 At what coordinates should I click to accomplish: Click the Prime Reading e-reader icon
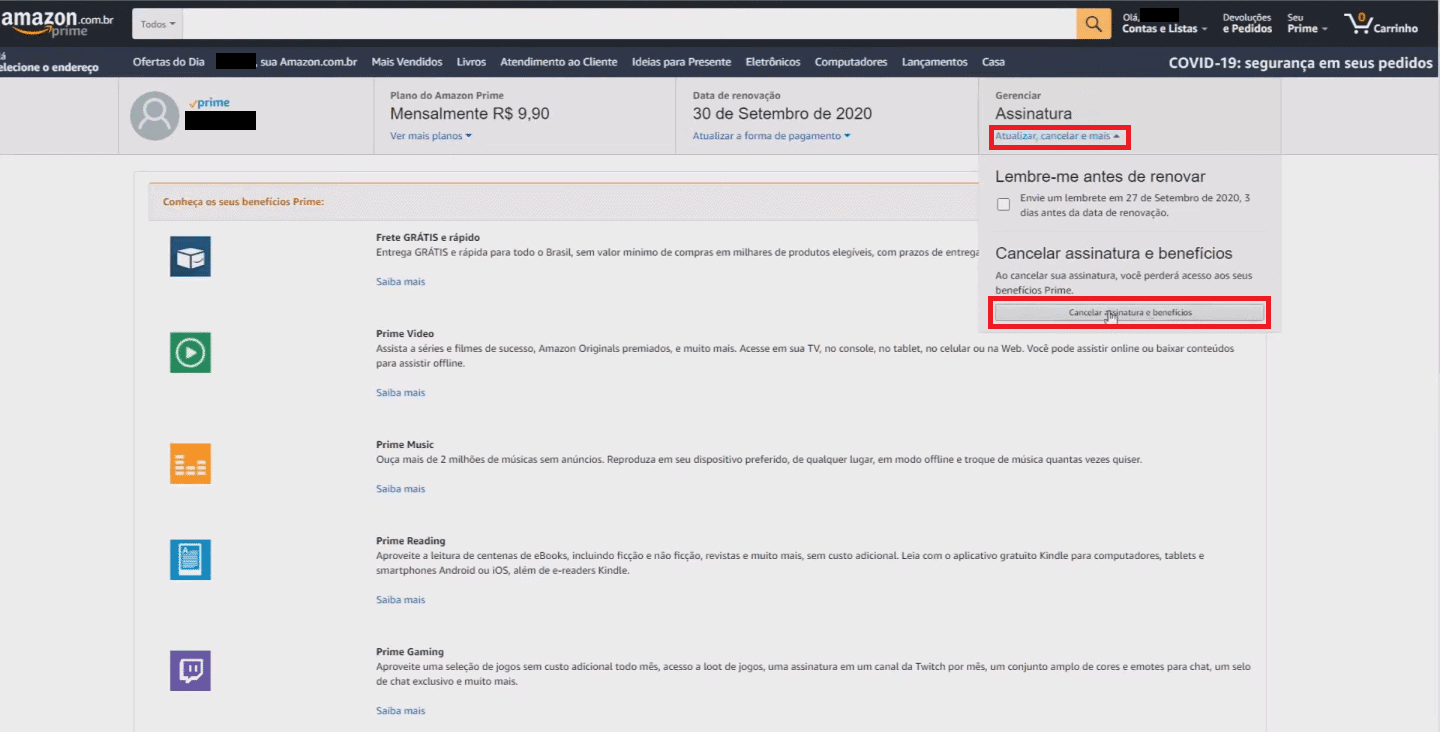coord(190,559)
